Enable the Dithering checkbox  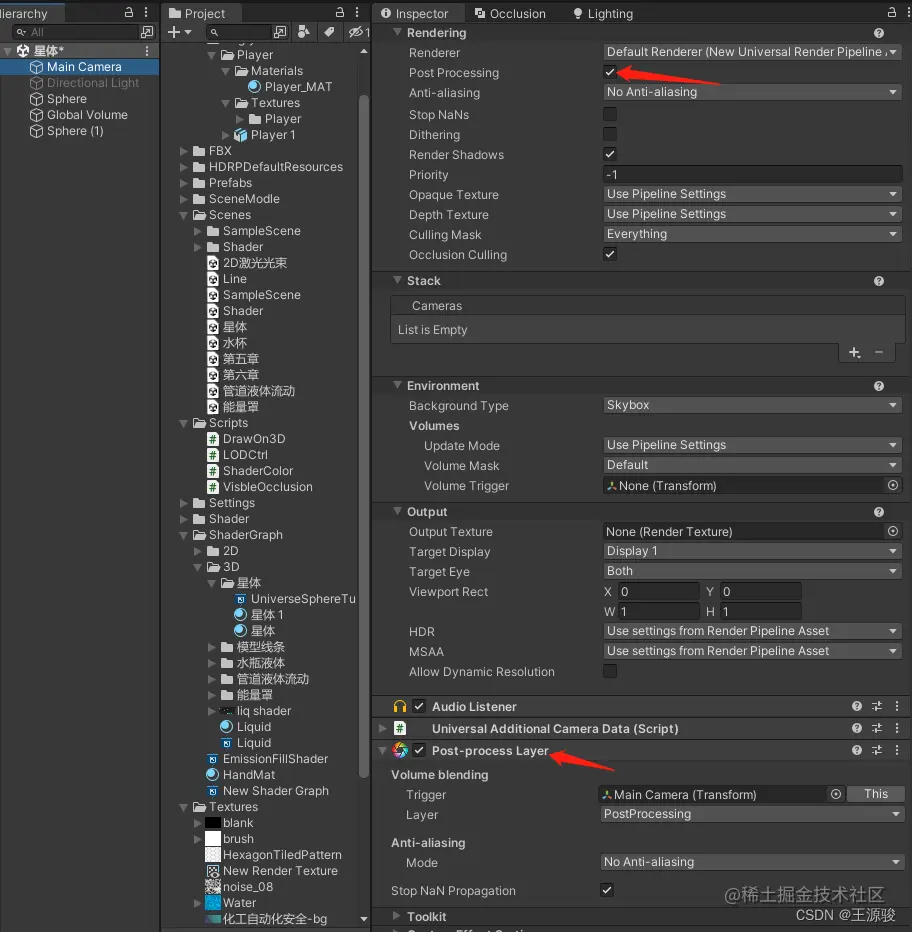click(610, 134)
